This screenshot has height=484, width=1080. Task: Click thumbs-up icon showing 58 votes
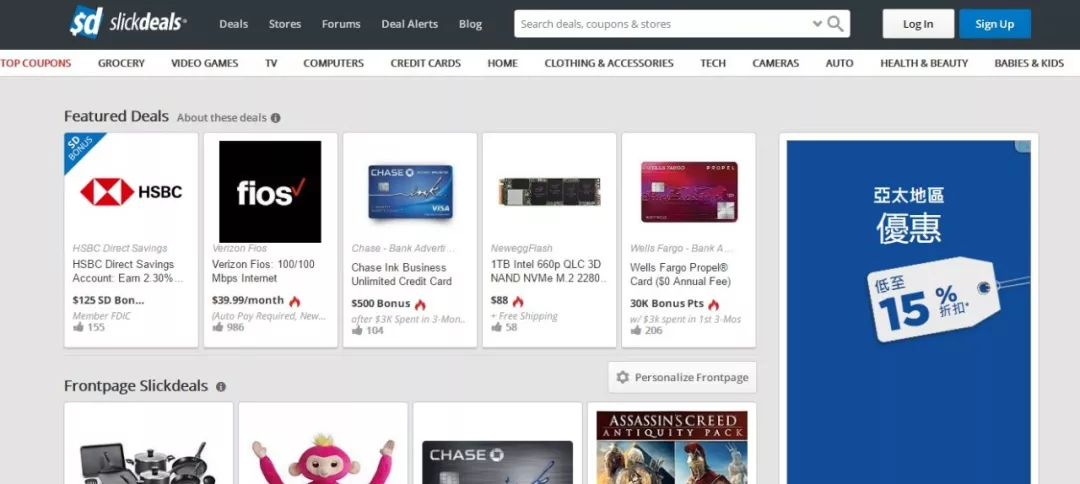click(496, 327)
